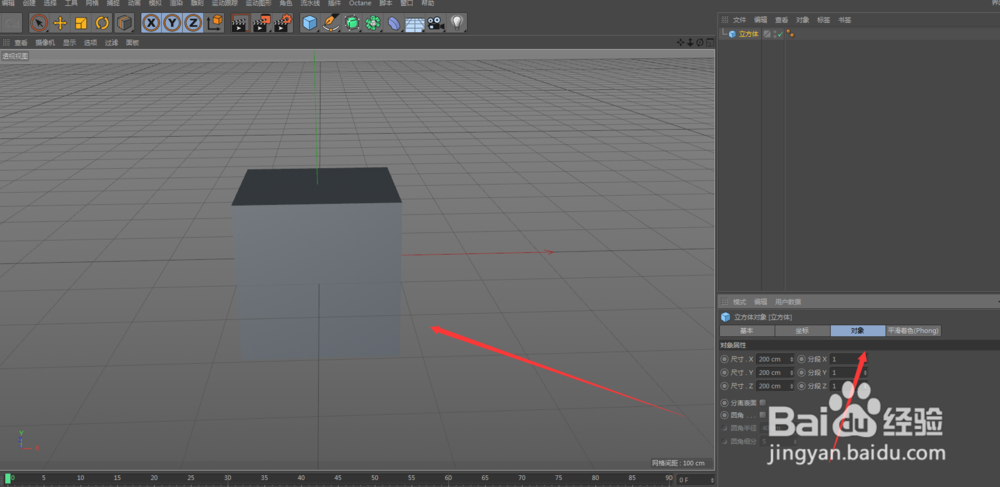The height and width of the screenshot is (487, 1000).
Task: Toggle 立方体 green enable checkmark
Action: point(779,34)
